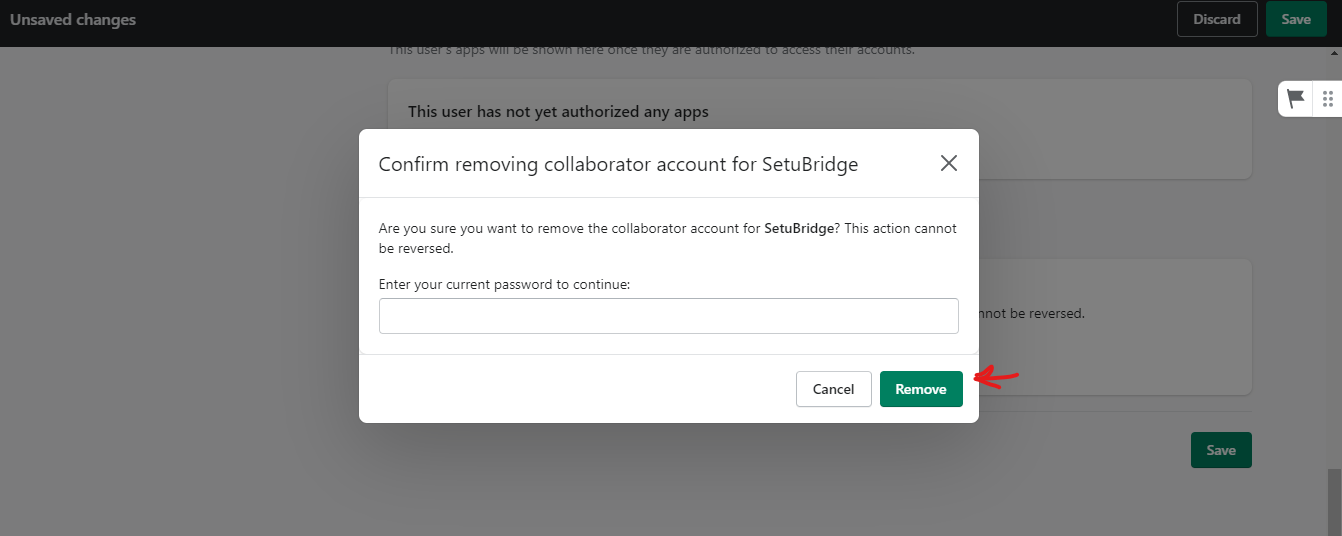Click the bold SetuBridge name in the dialog message

pos(799,228)
